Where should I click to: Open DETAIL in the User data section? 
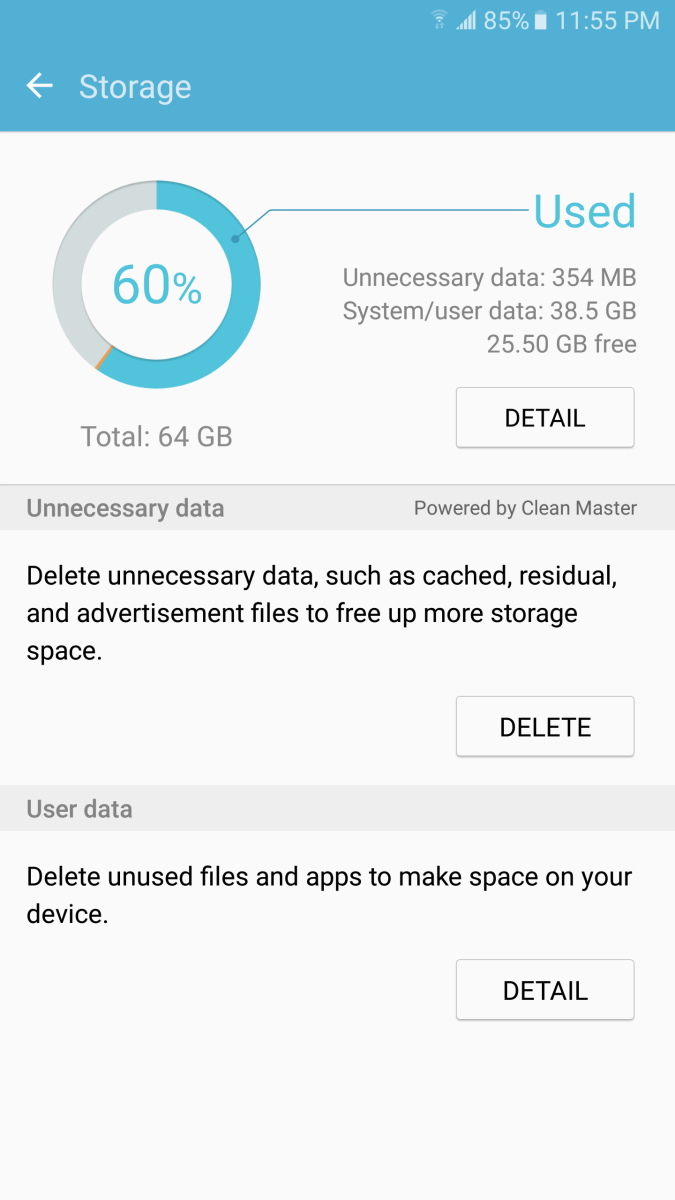click(545, 990)
